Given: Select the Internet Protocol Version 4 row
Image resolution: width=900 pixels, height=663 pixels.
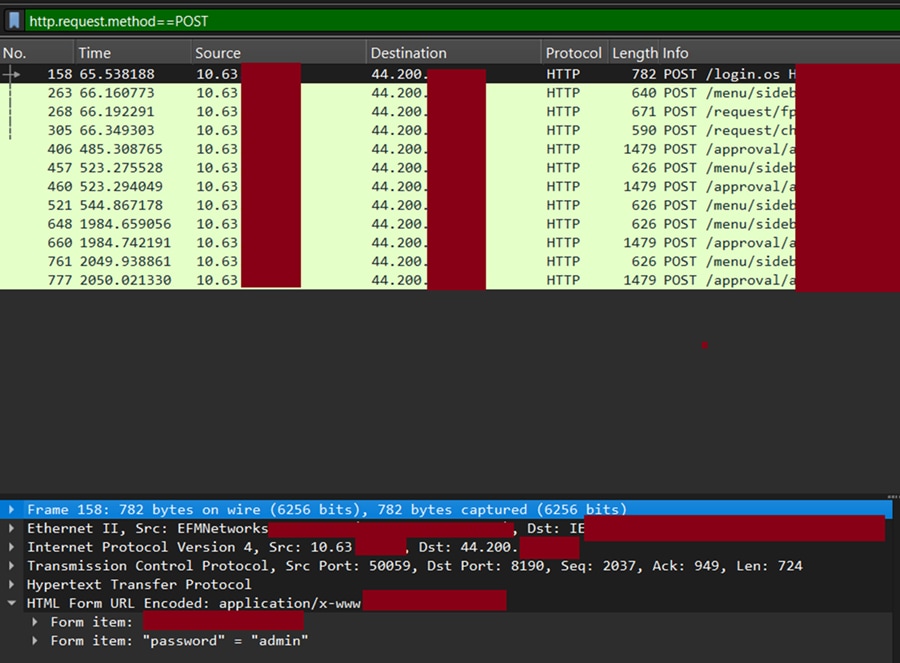Looking at the screenshot, I should click(447, 547).
